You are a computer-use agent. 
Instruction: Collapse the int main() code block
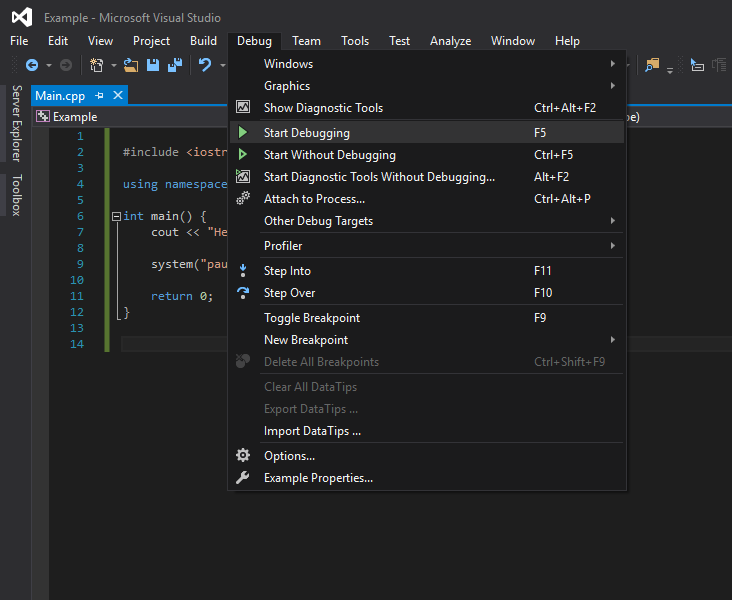click(x=116, y=216)
